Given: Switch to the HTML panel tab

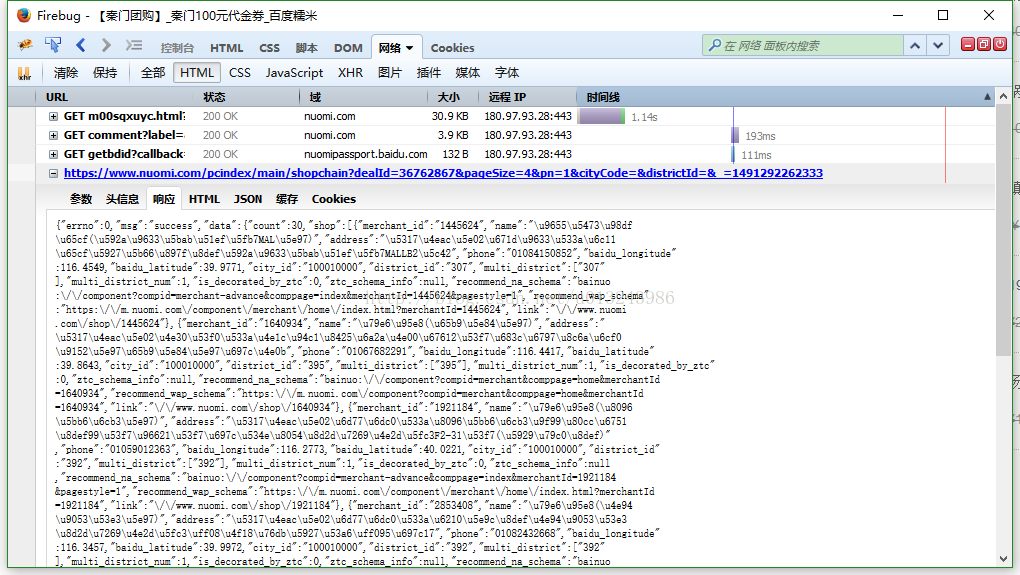Looking at the screenshot, I should point(226,48).
